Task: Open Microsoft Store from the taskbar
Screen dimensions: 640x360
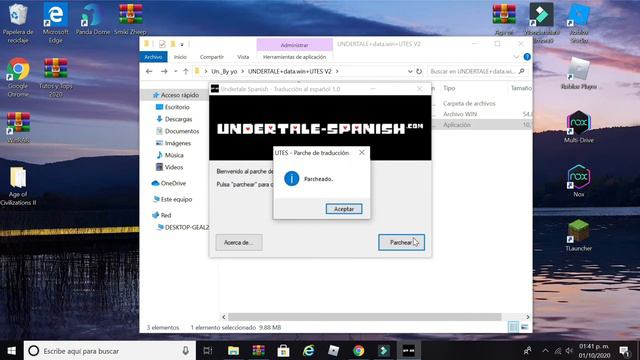Action: pos(283,351)
